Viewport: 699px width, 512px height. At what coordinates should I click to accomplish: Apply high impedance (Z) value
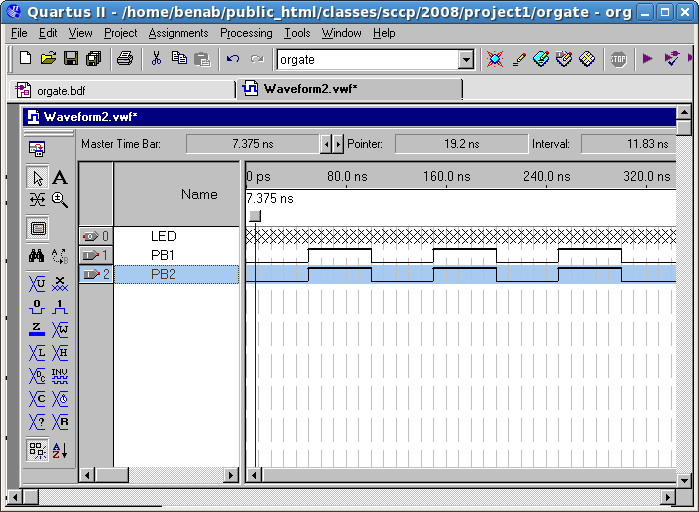coord(38,329)
